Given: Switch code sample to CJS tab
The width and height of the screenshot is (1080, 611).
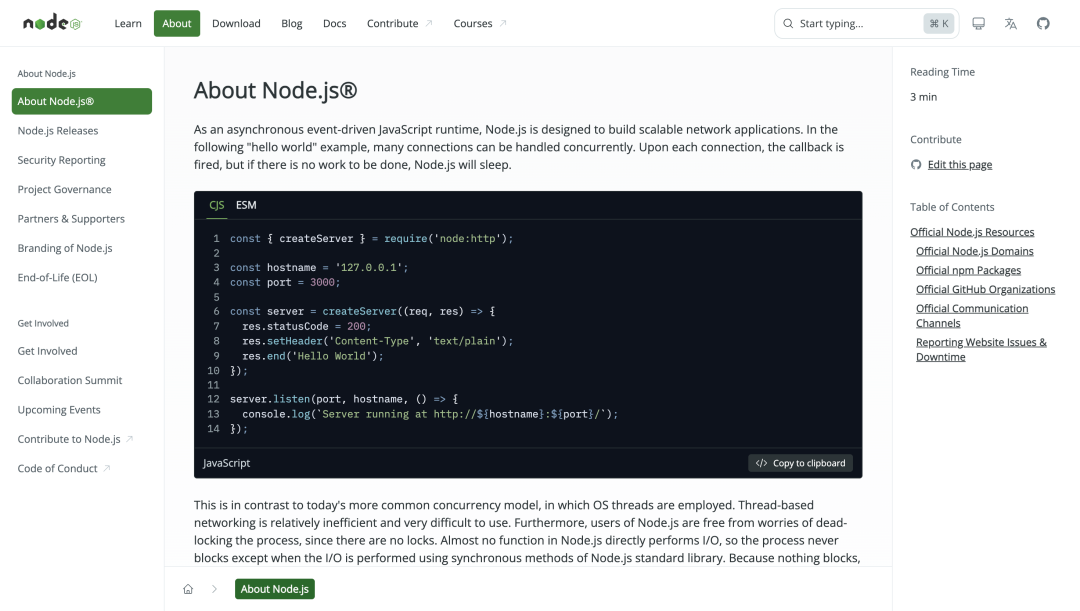Looking at the screenshot, I should (216, 205).
